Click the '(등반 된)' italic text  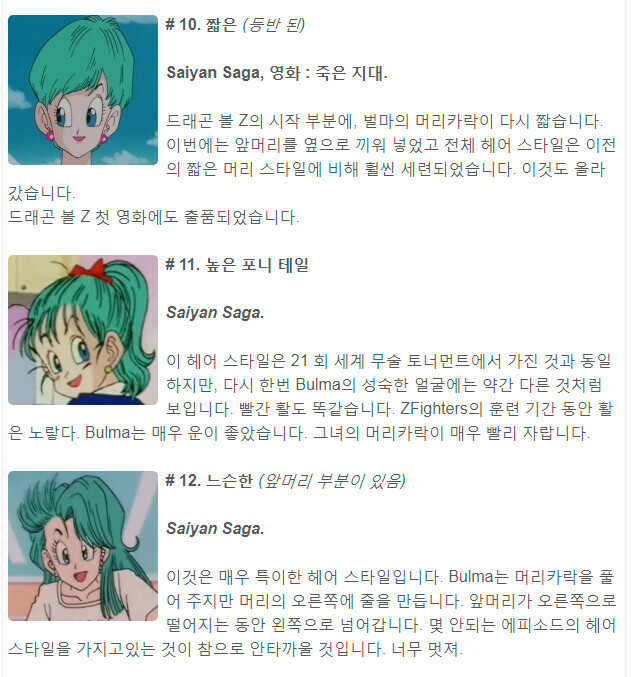[274, 25]
